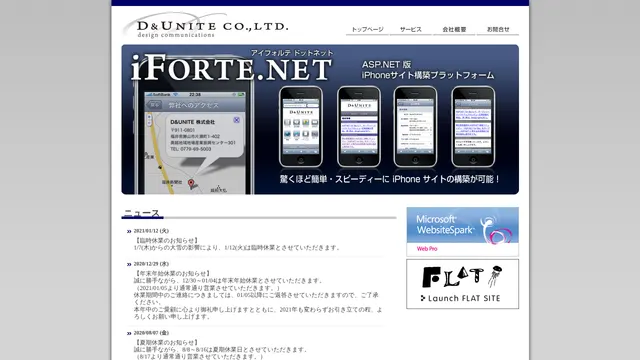Click the second small iPhone image in the banner
Image resolution: width=640 pixels, height=360 pixels.
pyautogui.click(x=359, y=127)
